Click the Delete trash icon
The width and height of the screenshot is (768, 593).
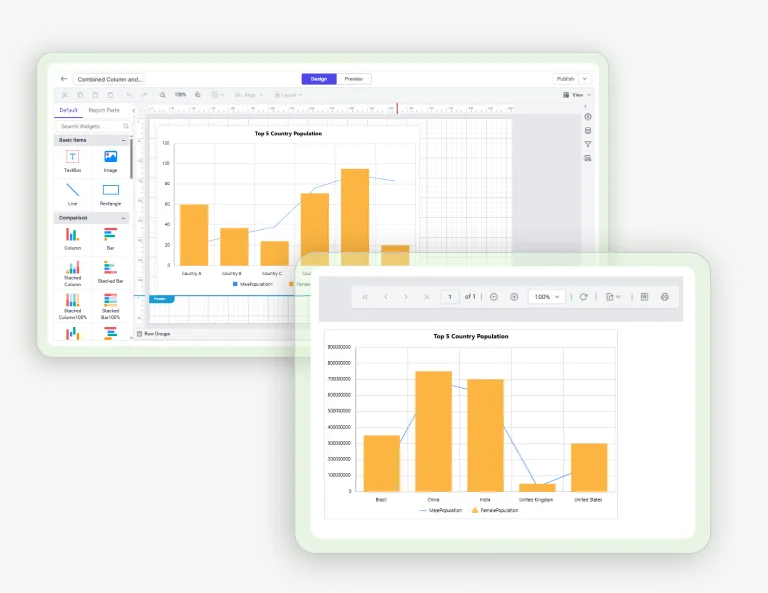tap(110, 95)
